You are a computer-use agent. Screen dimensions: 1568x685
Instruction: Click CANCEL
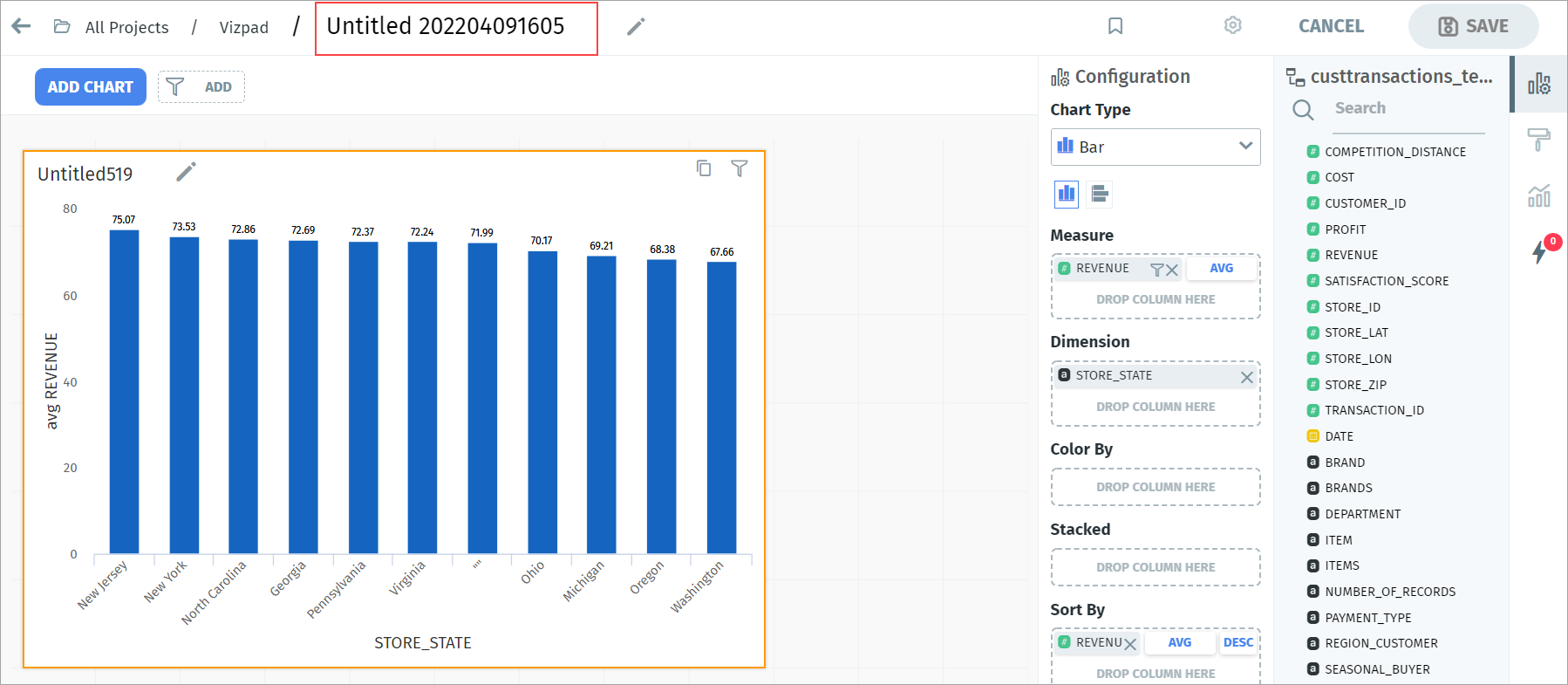(1331, 26)
